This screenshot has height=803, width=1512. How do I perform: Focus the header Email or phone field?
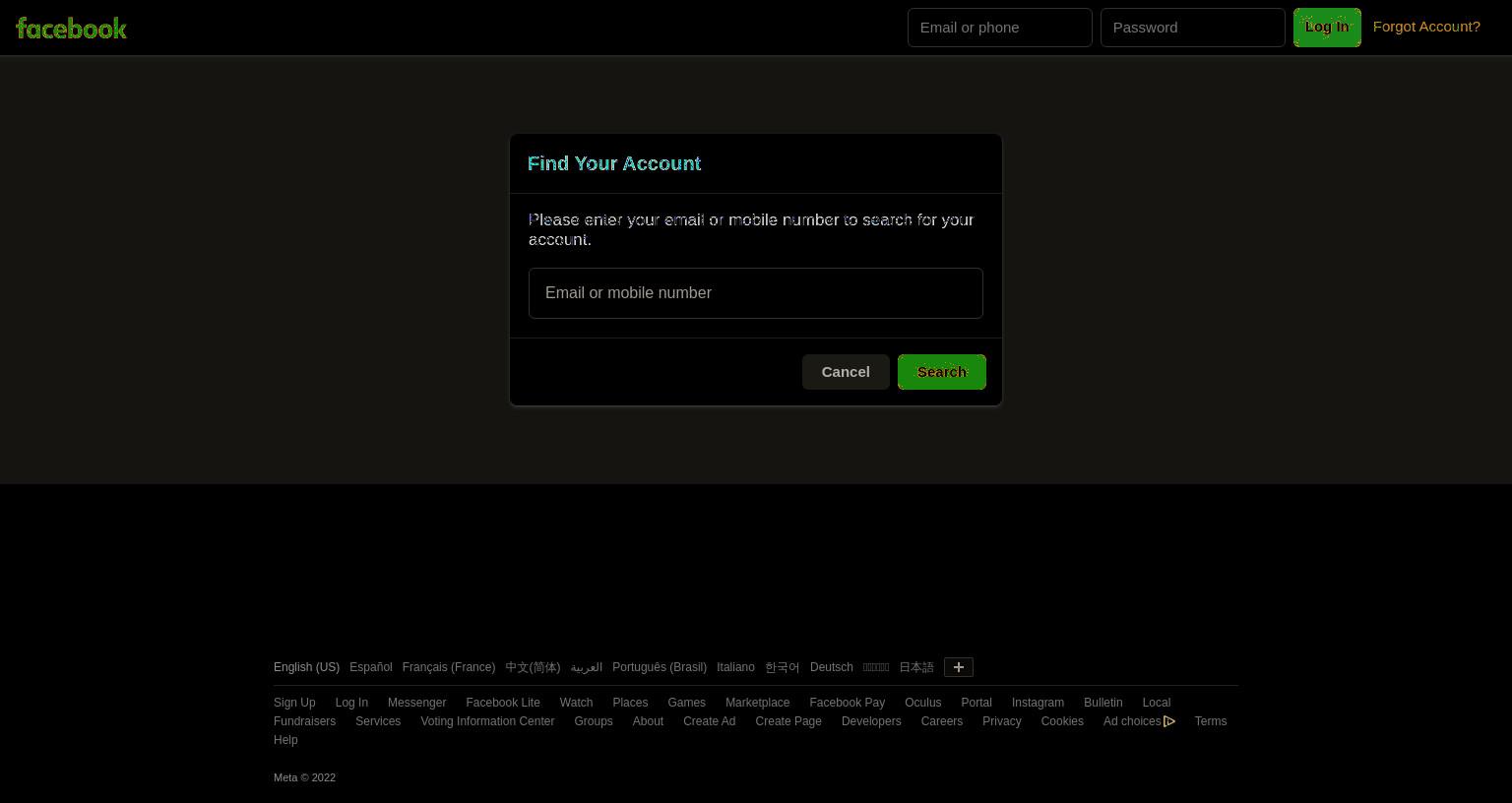click(x=1000, y=28)
